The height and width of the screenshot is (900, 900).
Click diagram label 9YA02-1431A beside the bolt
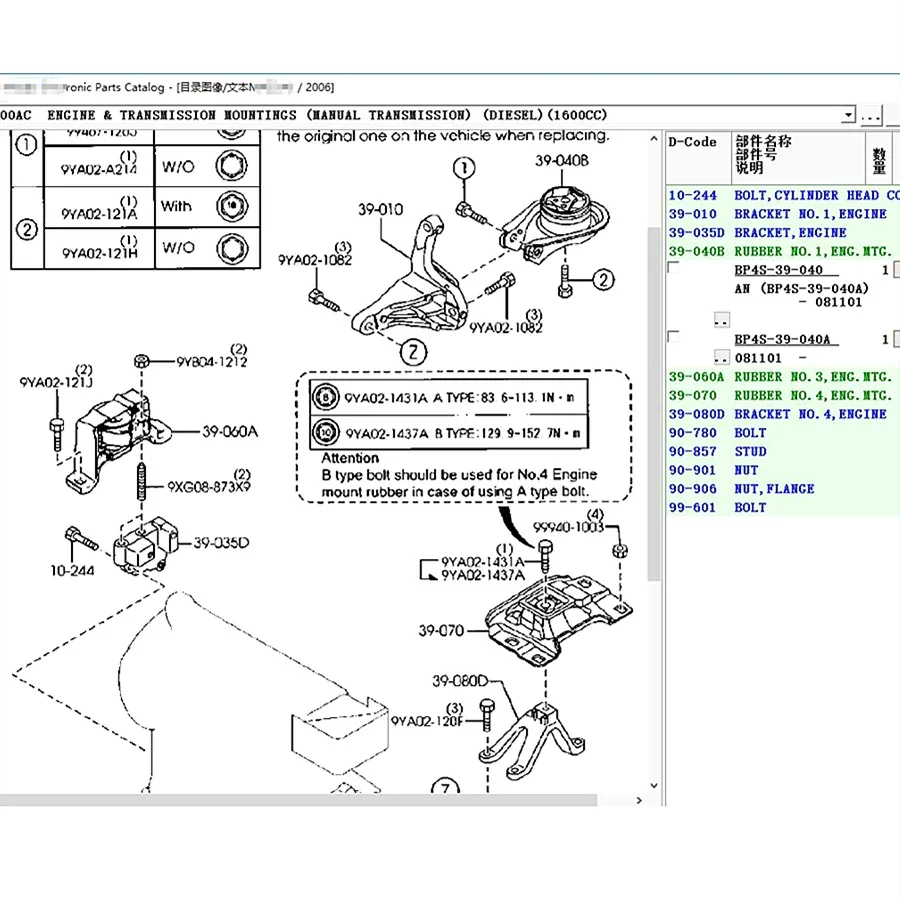click(x=482, y=561)
